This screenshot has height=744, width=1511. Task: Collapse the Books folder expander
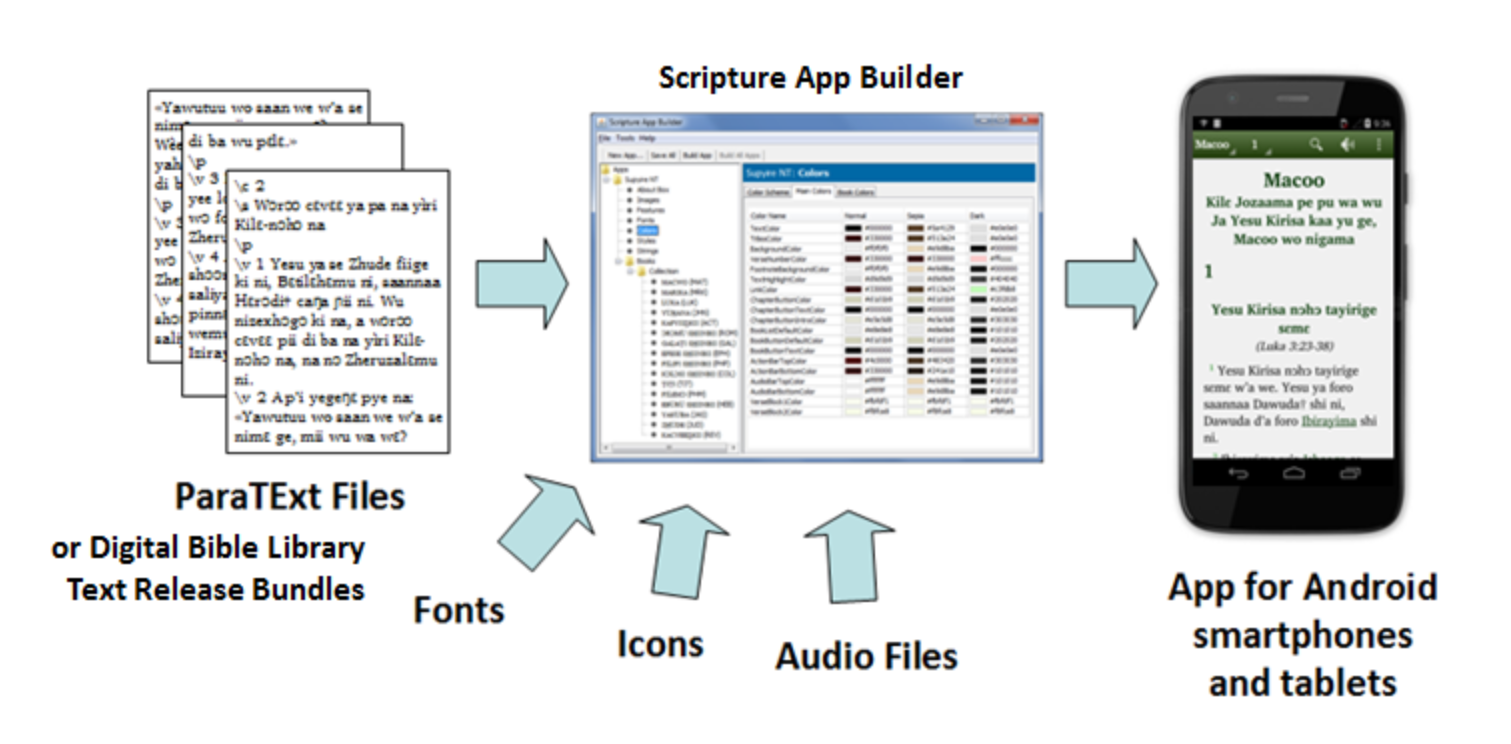[x=617, y=261]
